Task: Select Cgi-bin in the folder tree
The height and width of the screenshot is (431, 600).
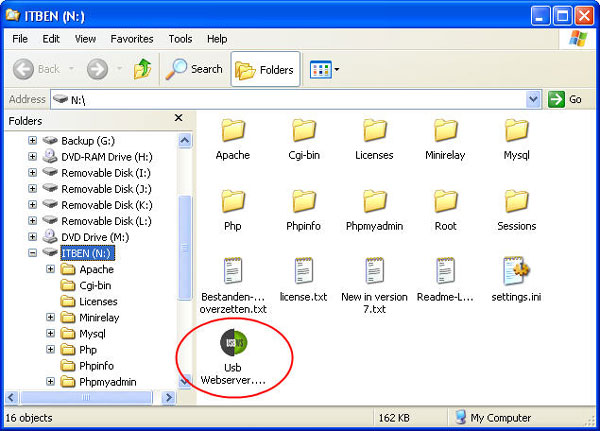Action: [95, 286]
